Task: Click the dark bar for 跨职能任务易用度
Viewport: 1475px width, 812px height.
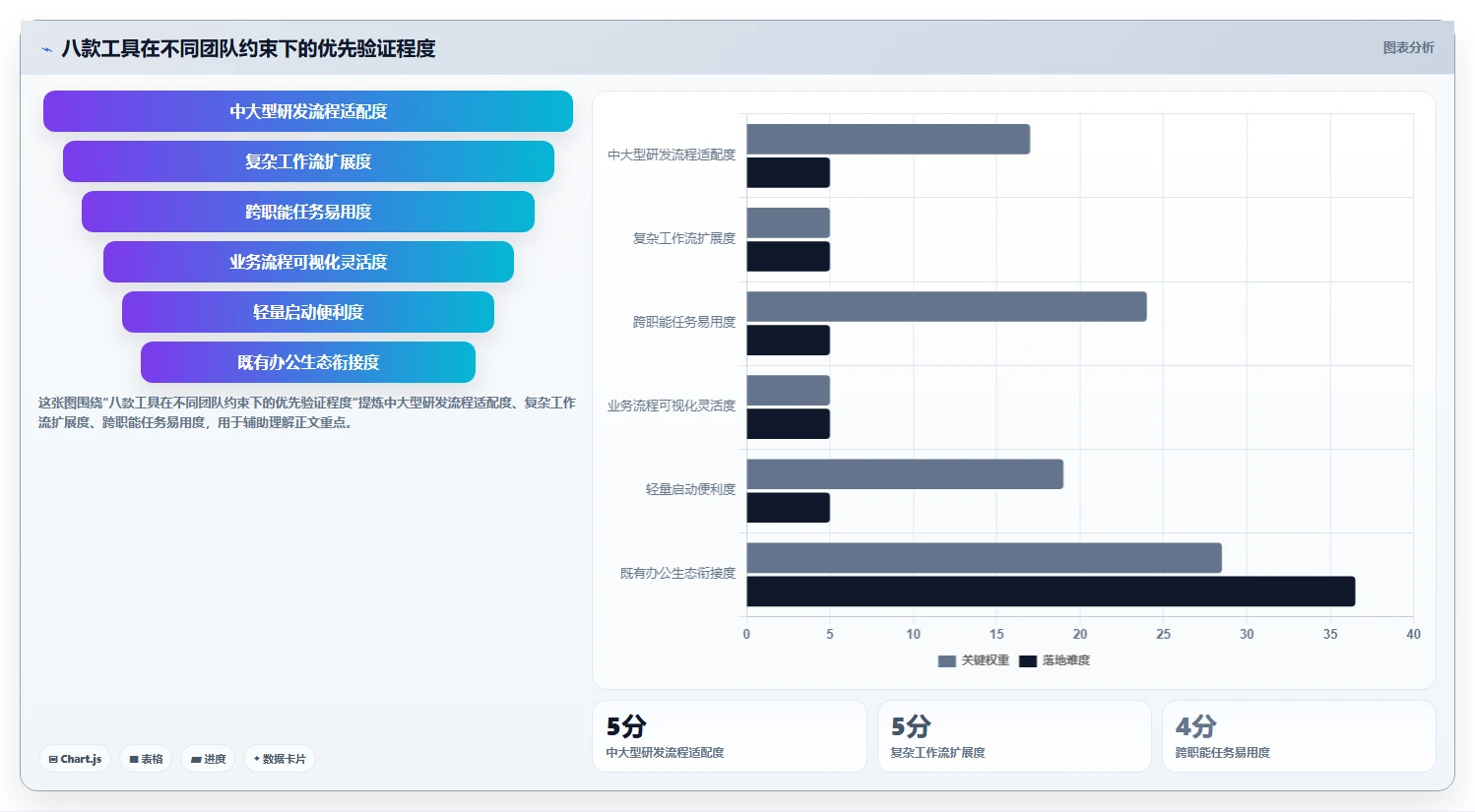Action: [x=789, y=340]
